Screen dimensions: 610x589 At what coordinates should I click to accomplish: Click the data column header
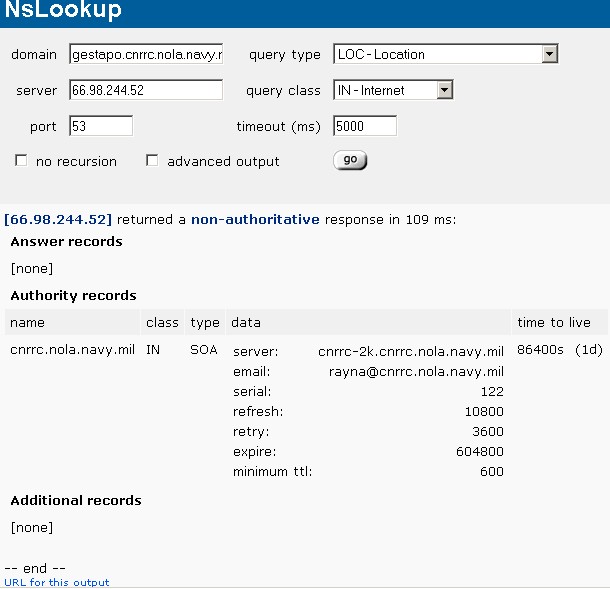(368, 323)
